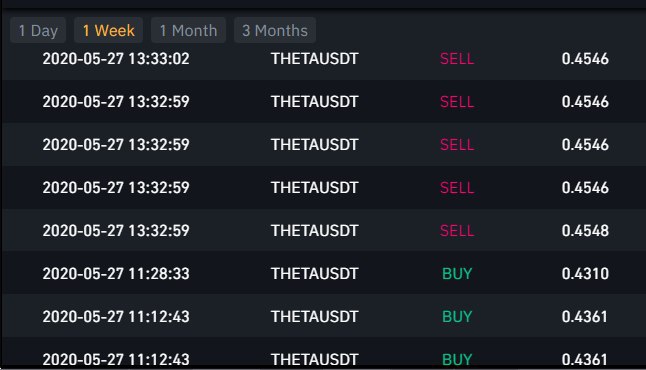Click the timestamp in the 0.4548 row

(116, 231)
